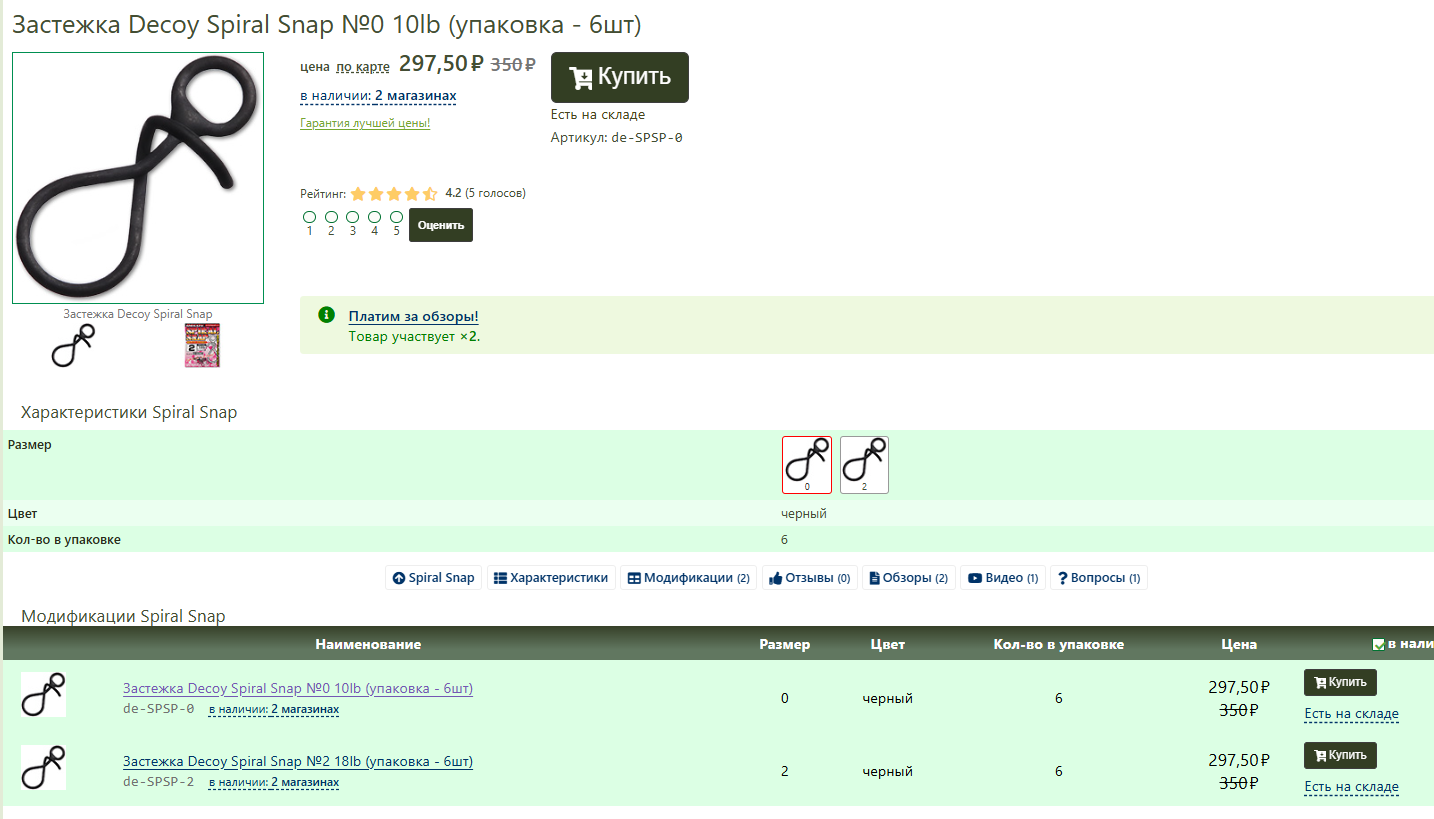Sort by the Цена column header

point(1239,644)
